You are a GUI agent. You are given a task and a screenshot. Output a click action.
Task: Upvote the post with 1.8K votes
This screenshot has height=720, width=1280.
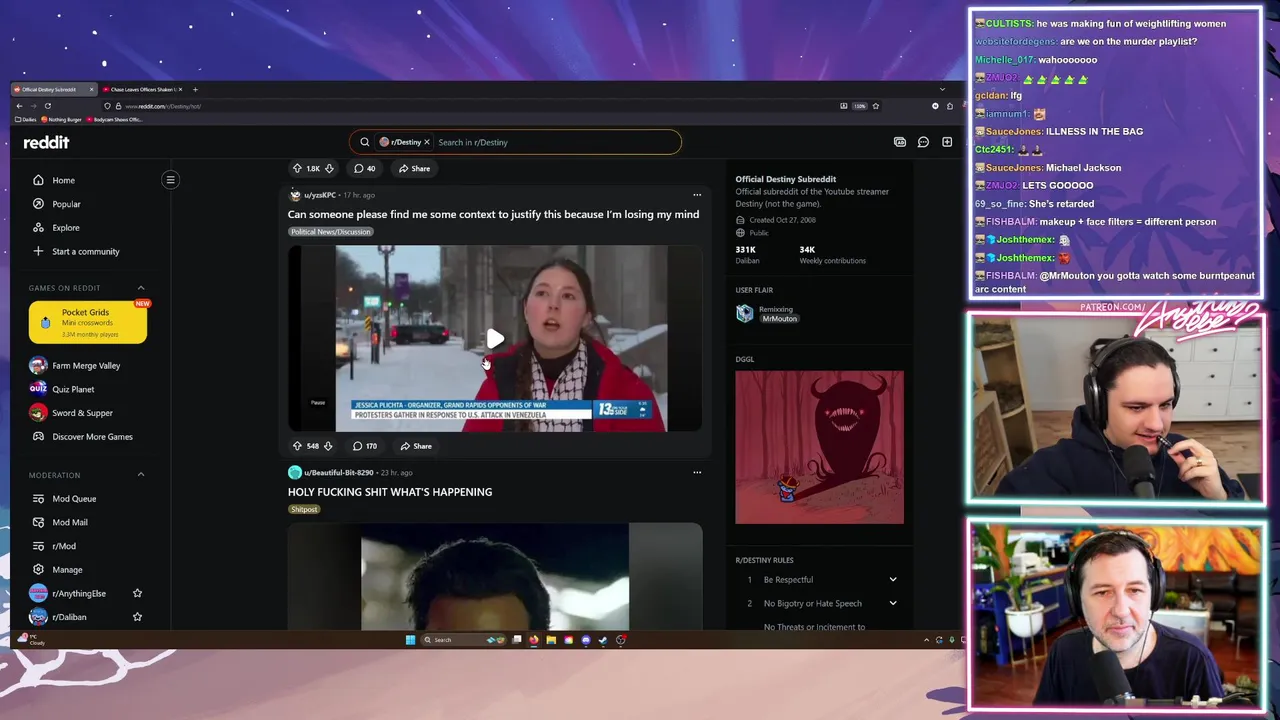(296, 168)
